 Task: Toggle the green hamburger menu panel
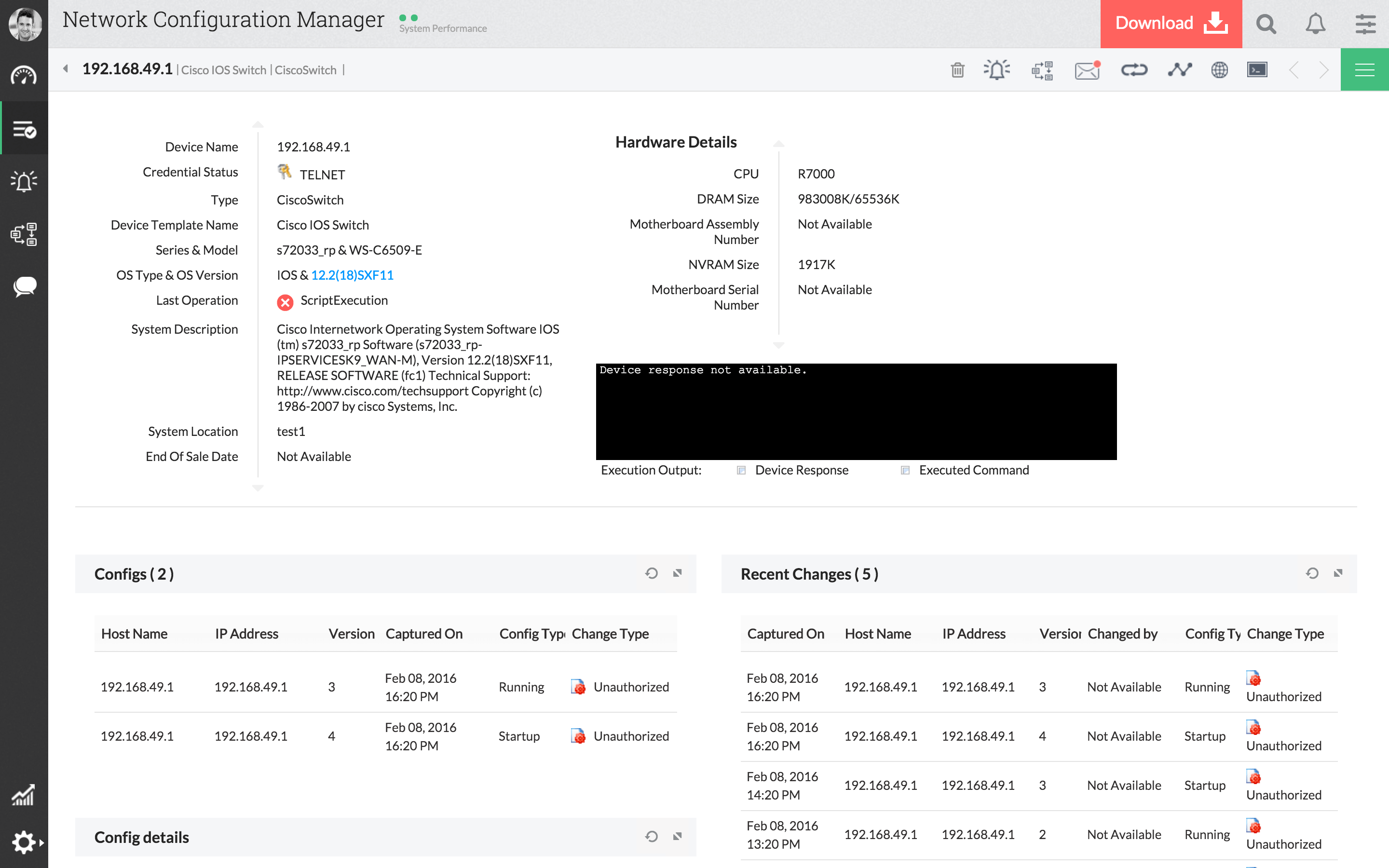(1364, 70)
